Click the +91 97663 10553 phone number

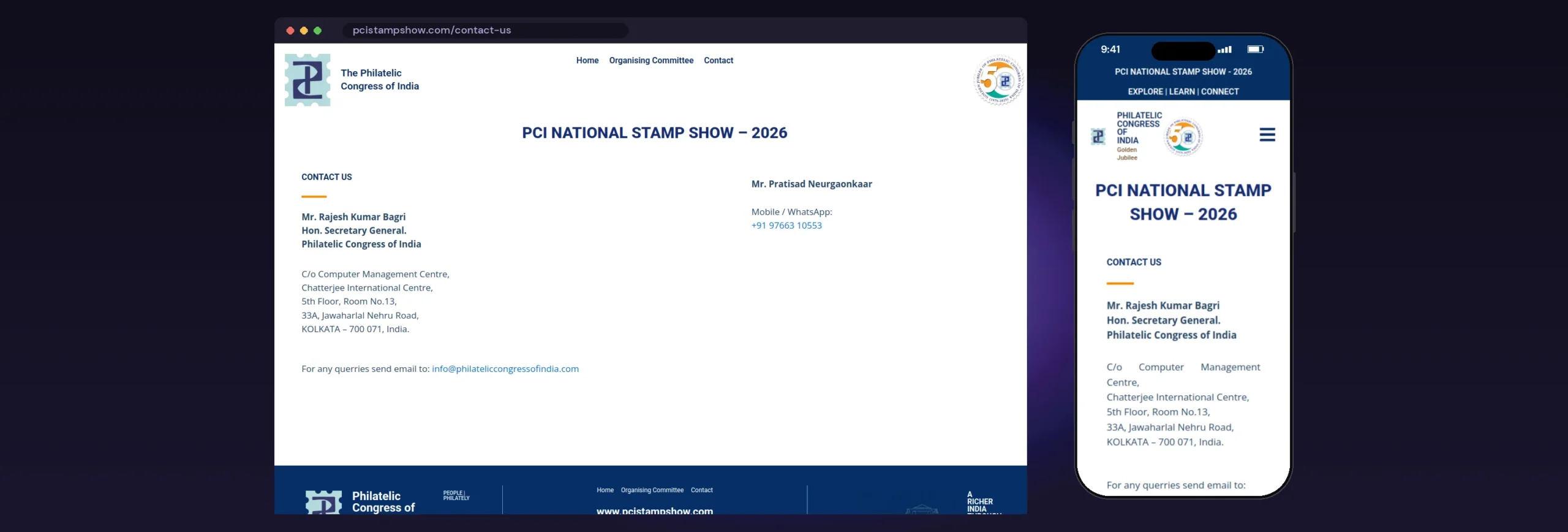[x=786, y=225]
